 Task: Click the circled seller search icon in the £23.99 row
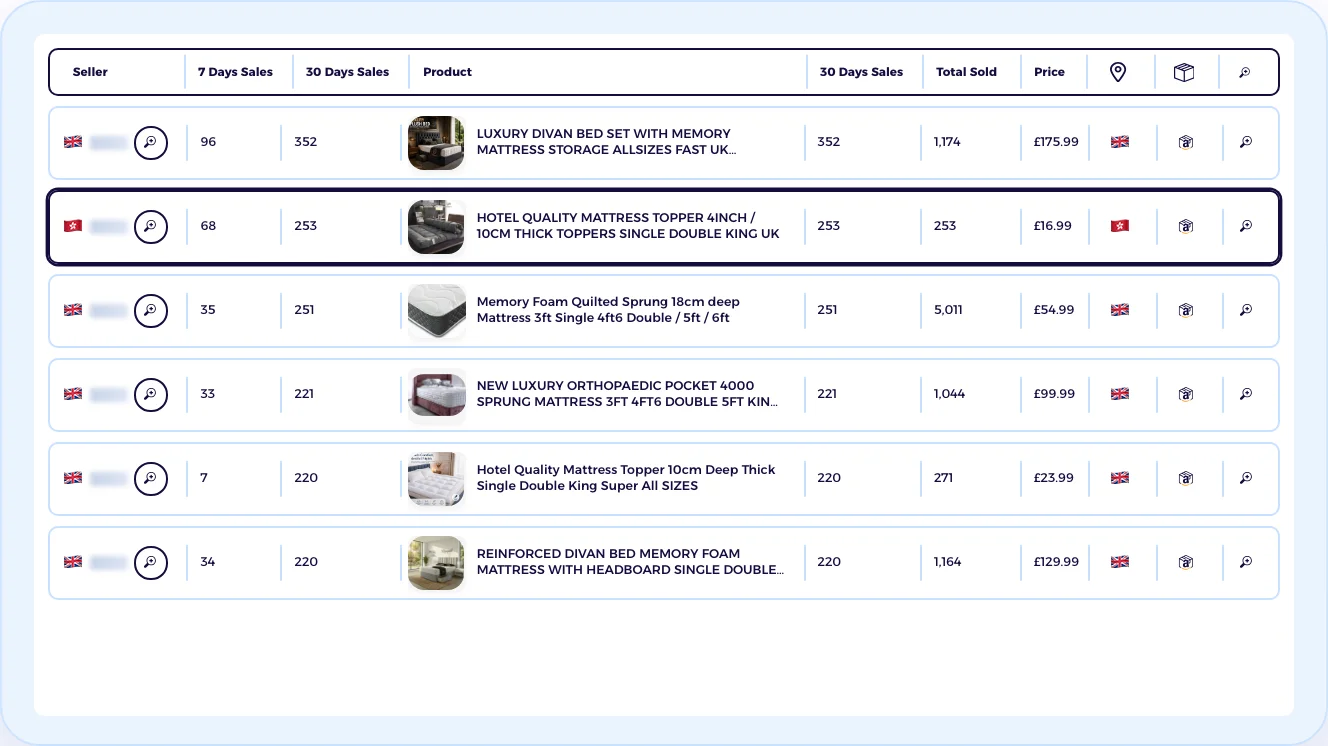[x=151, y=478]
